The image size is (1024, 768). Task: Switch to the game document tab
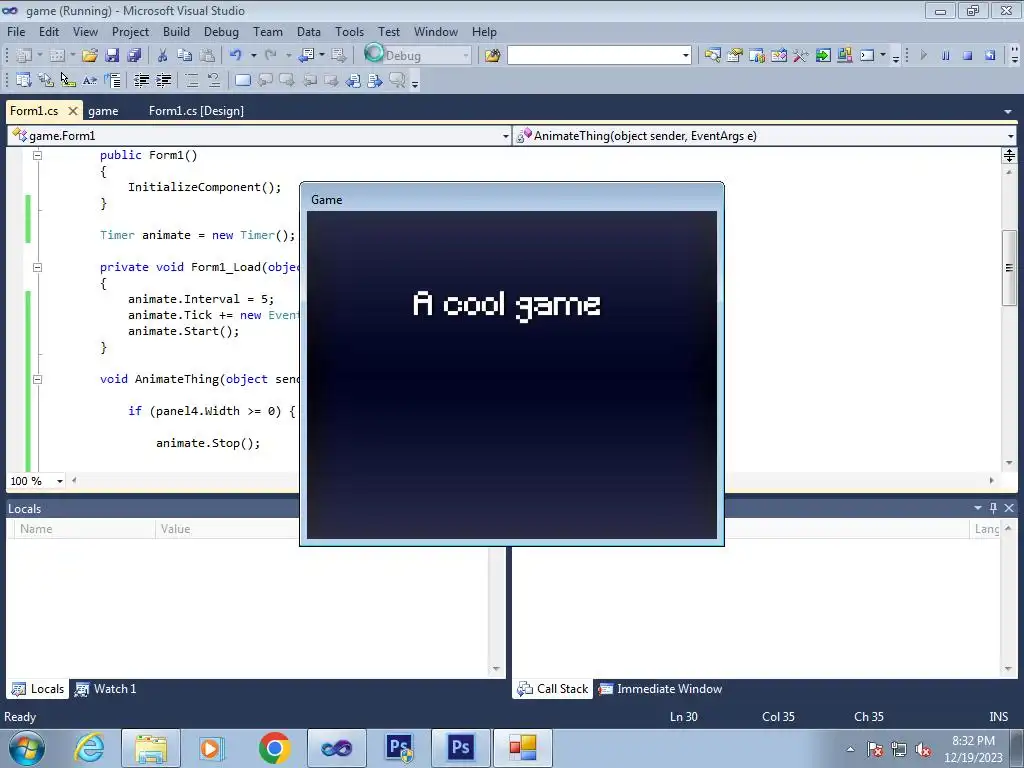[103, 111]
